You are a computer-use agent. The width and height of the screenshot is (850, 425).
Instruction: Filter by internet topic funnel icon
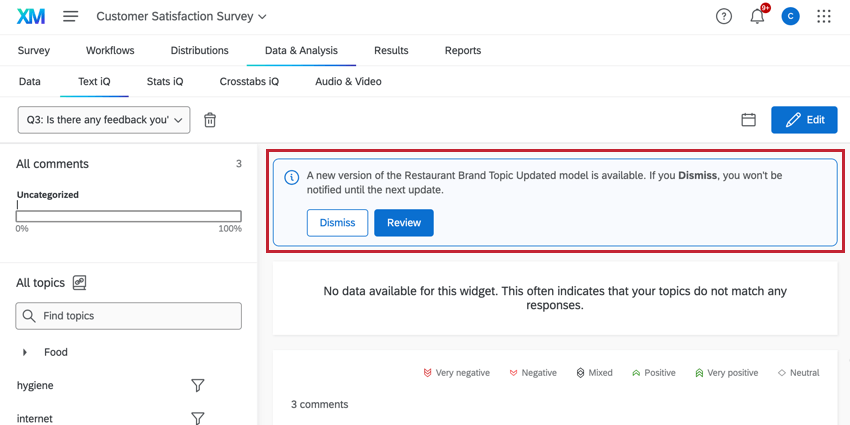[x=198, y=418]
